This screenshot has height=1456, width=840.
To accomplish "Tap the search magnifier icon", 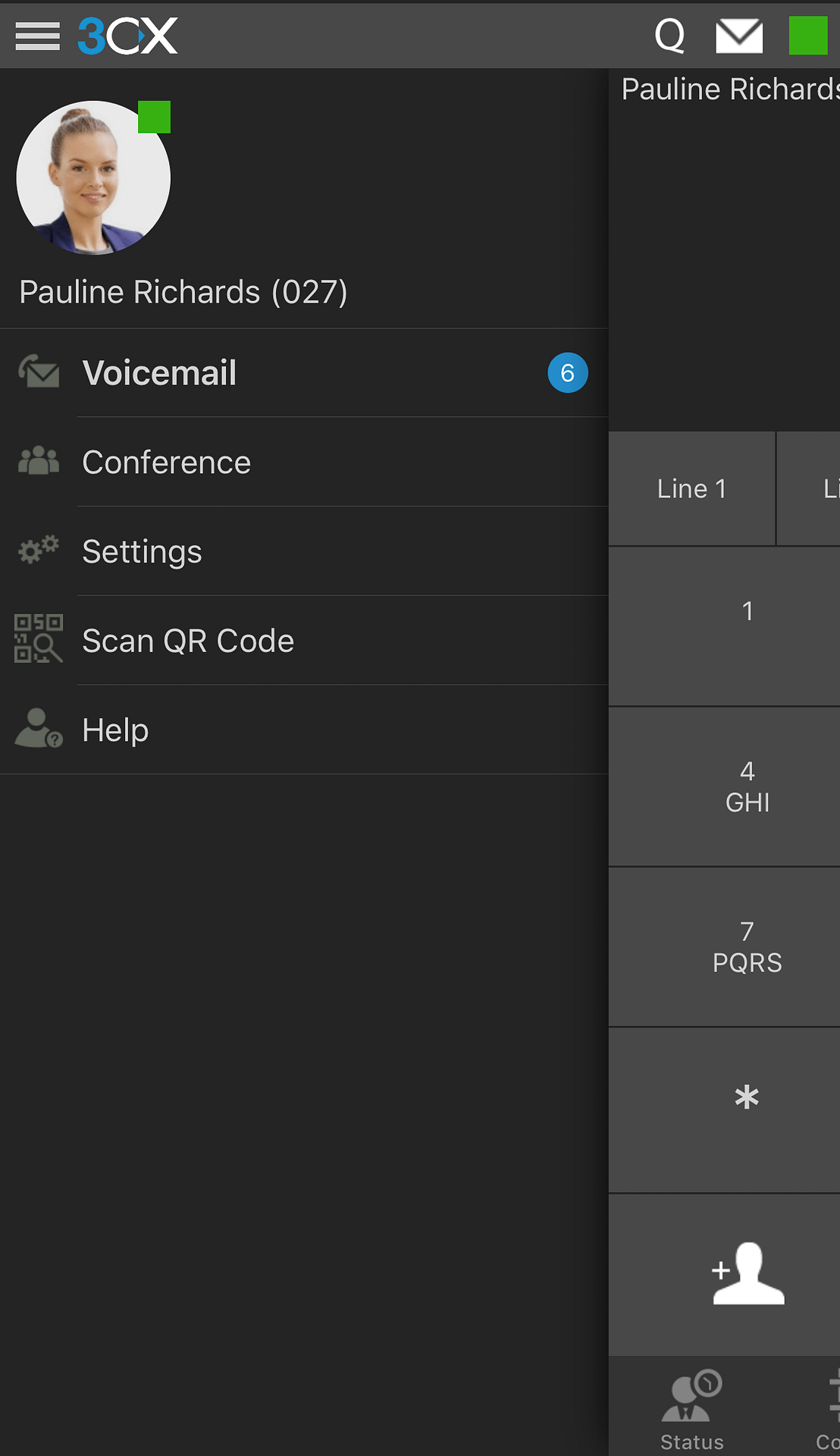I will [x=670, y=36].
